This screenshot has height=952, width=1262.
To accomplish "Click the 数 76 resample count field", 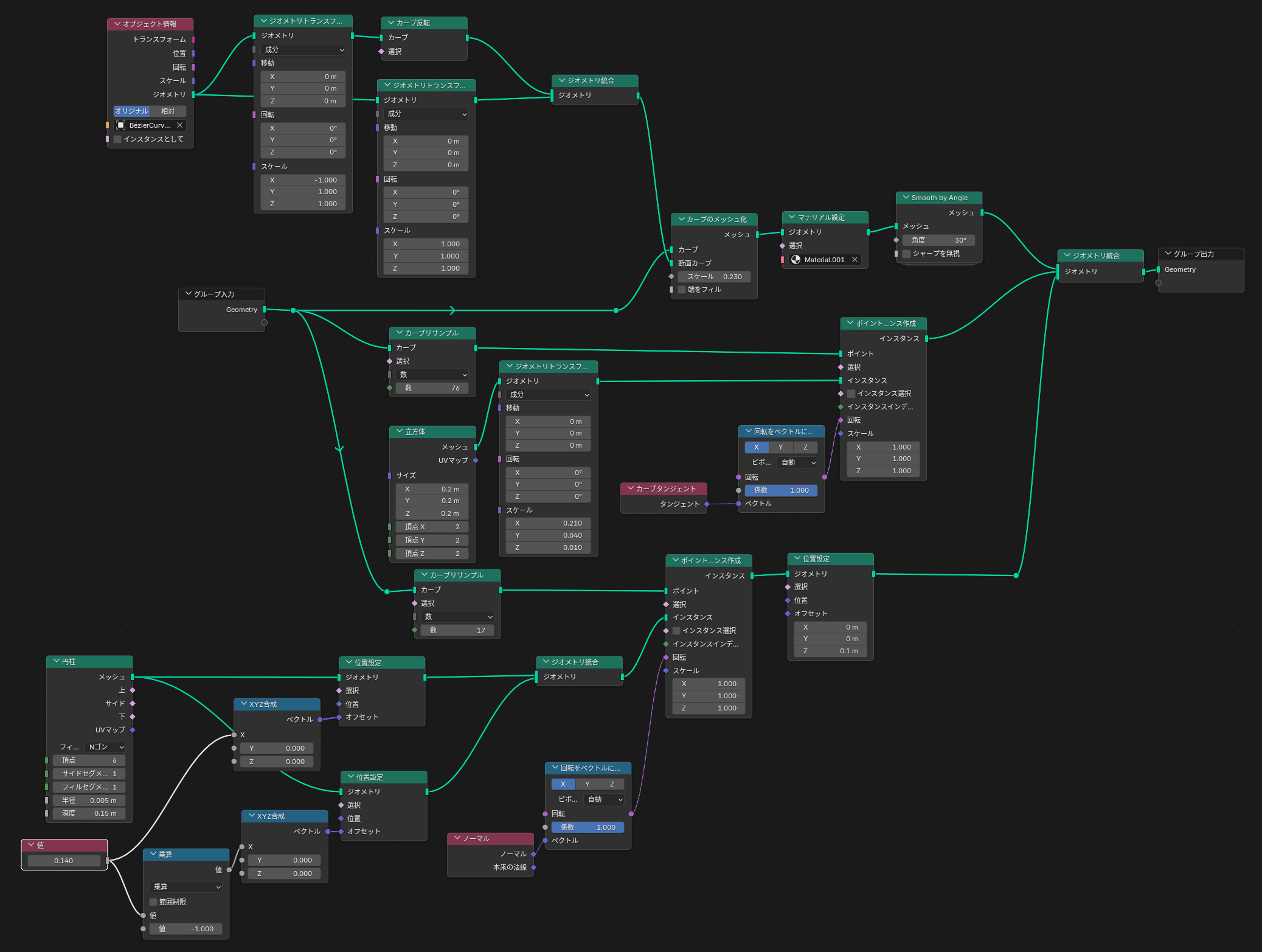I will [x=432, y=388].
